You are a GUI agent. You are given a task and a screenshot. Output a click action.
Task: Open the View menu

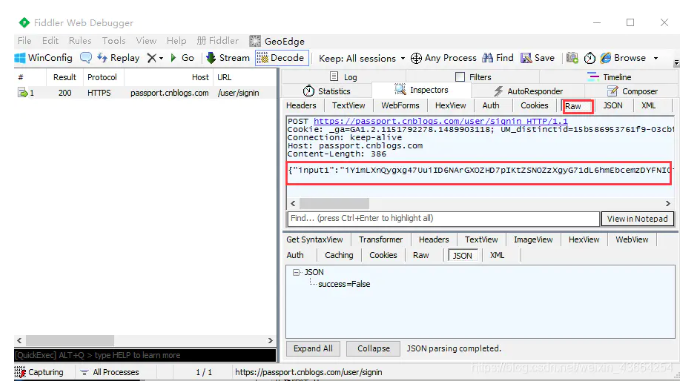(146, 41)
